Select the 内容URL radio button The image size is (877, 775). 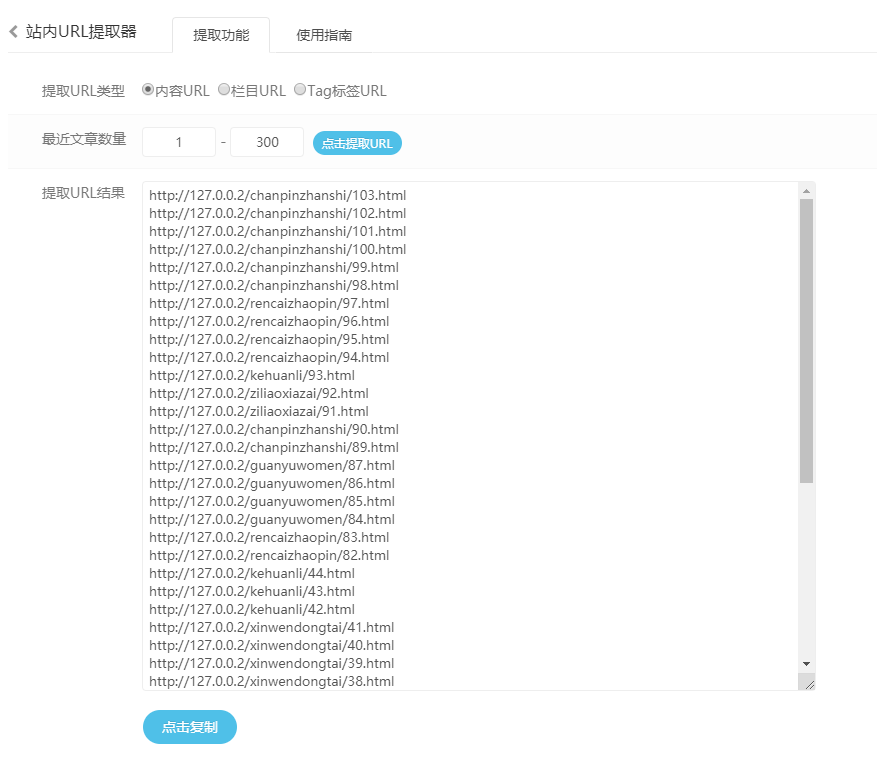(148, 90)
